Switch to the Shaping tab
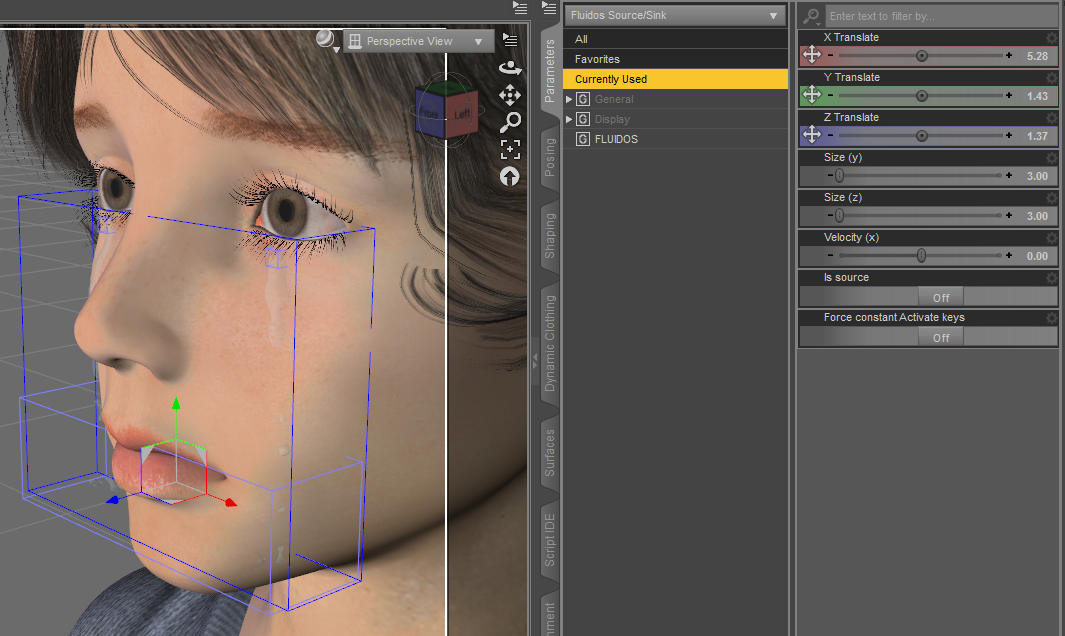 coord(549,236)
